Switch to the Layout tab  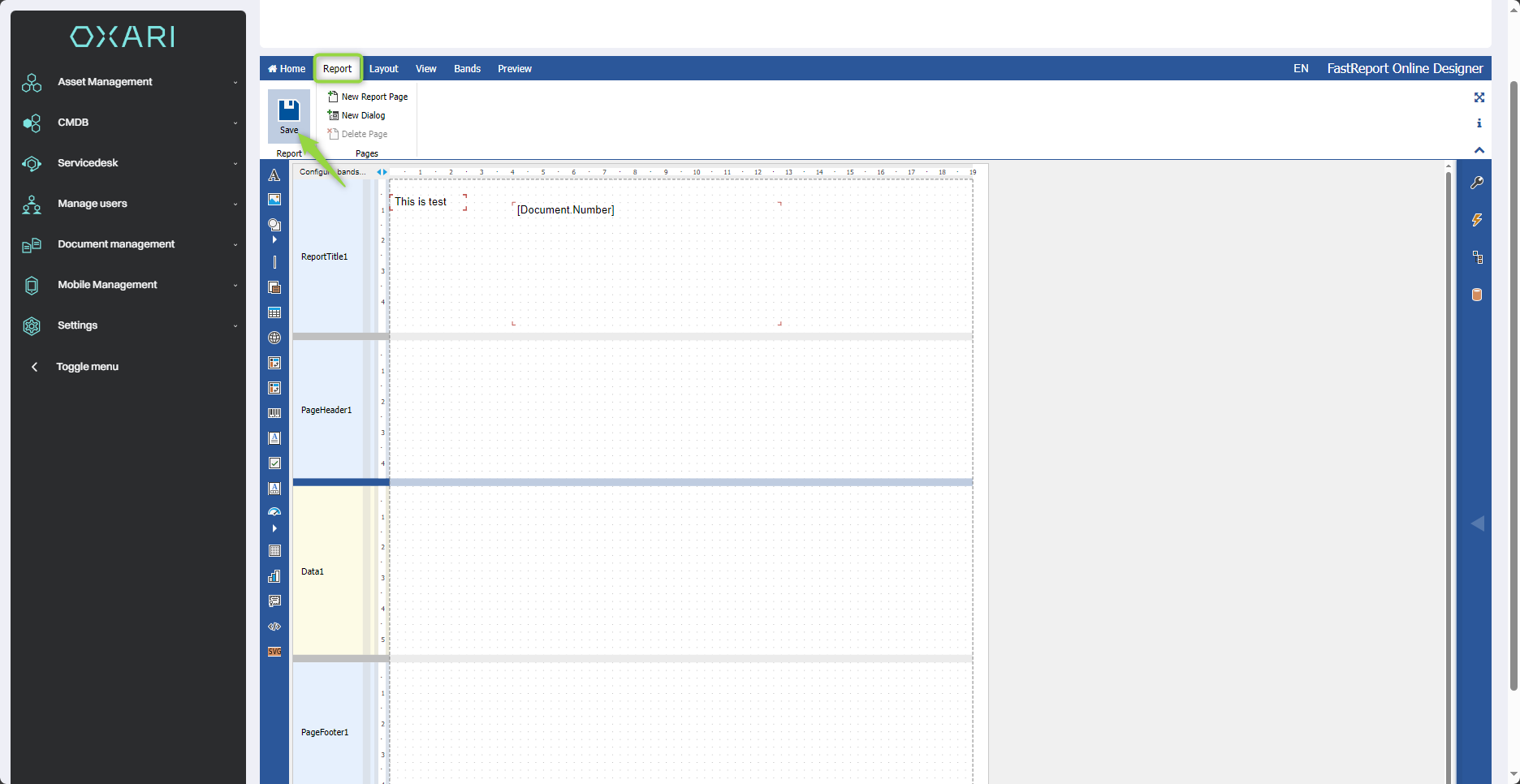tap(383, 69)
